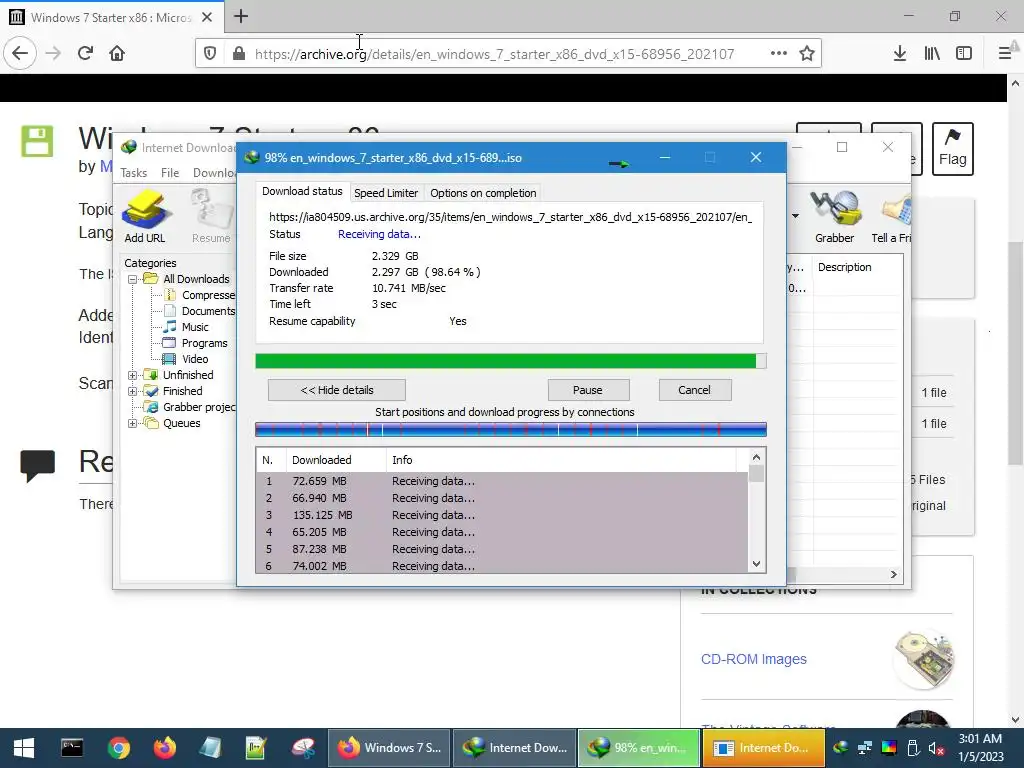Open the File menu in IDM
This screenshot has width=1024, height=768.
coord(170,172)
